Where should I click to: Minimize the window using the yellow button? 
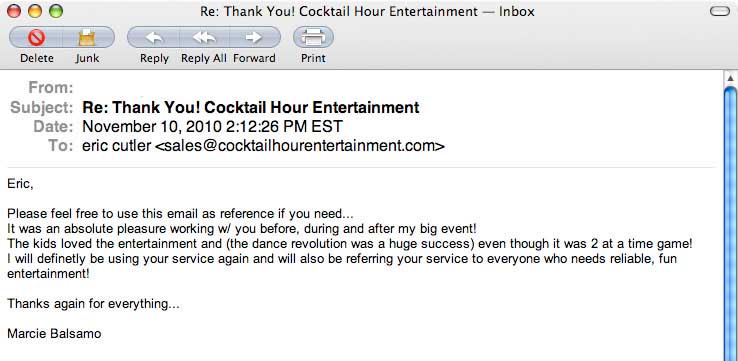click(35, 11)
